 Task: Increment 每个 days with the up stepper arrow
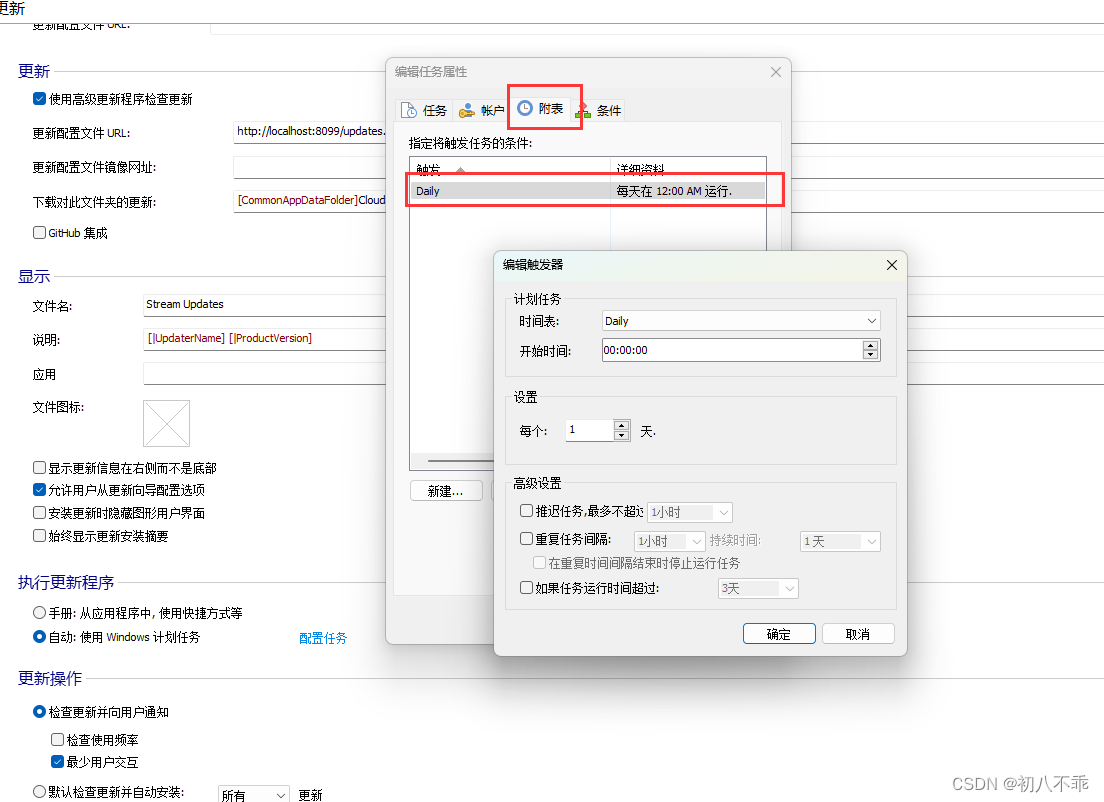(622, 426)
